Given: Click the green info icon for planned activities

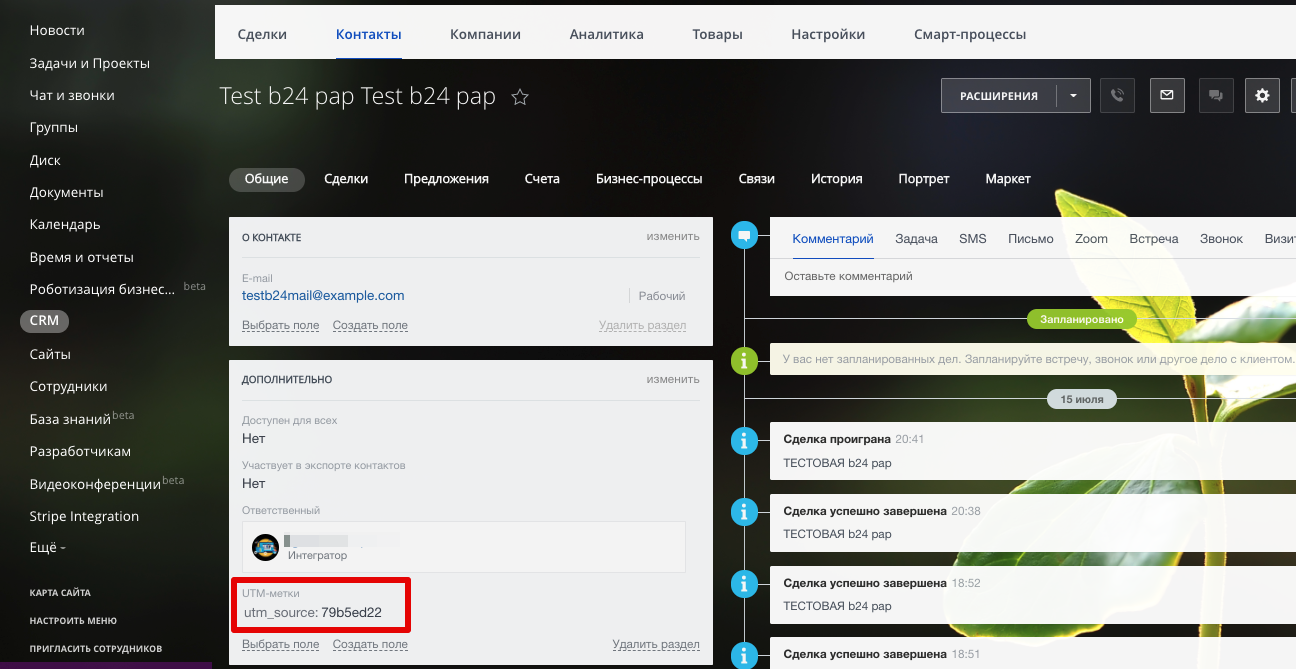Looking at the screenshot, I should point(743,360).
